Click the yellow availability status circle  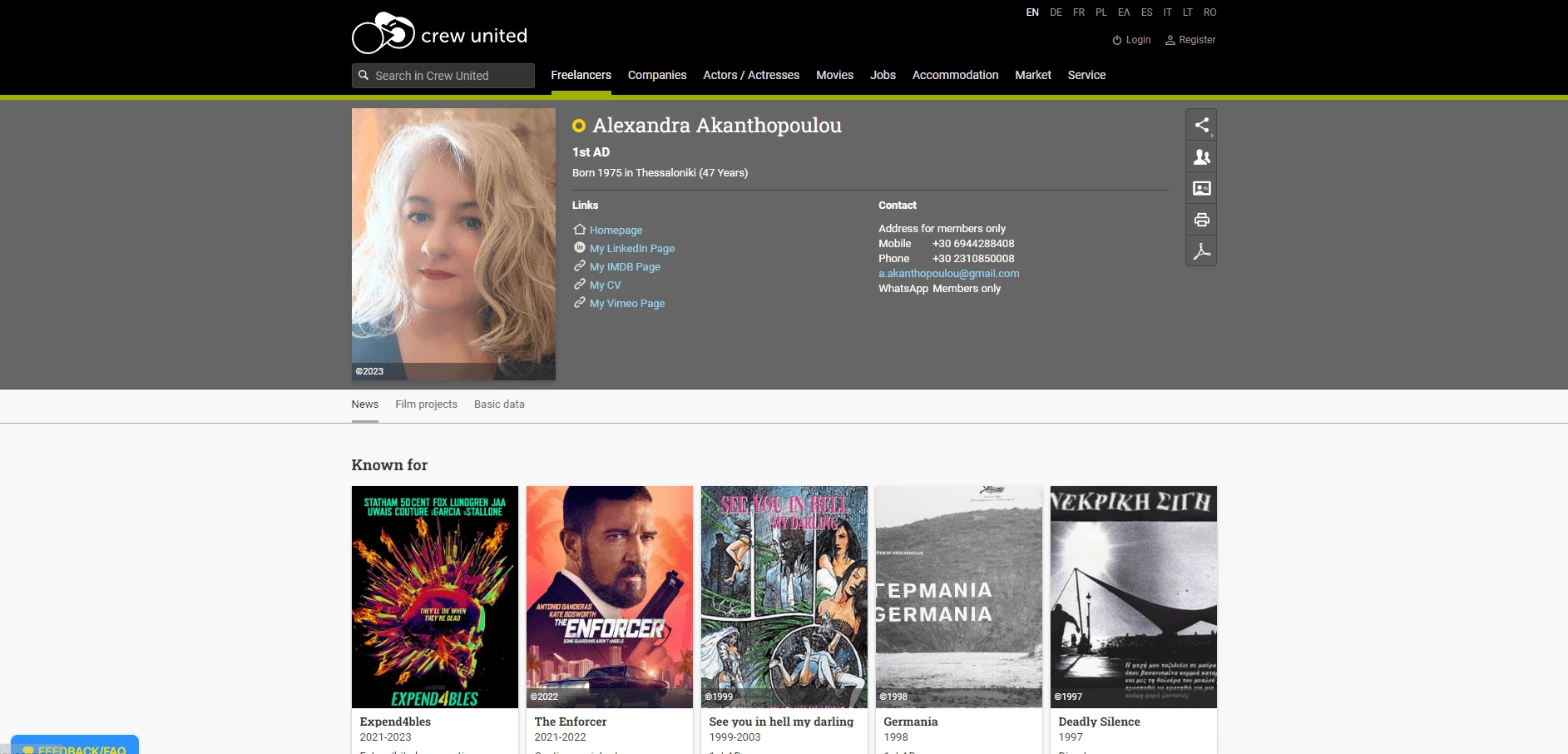(579, 126)
